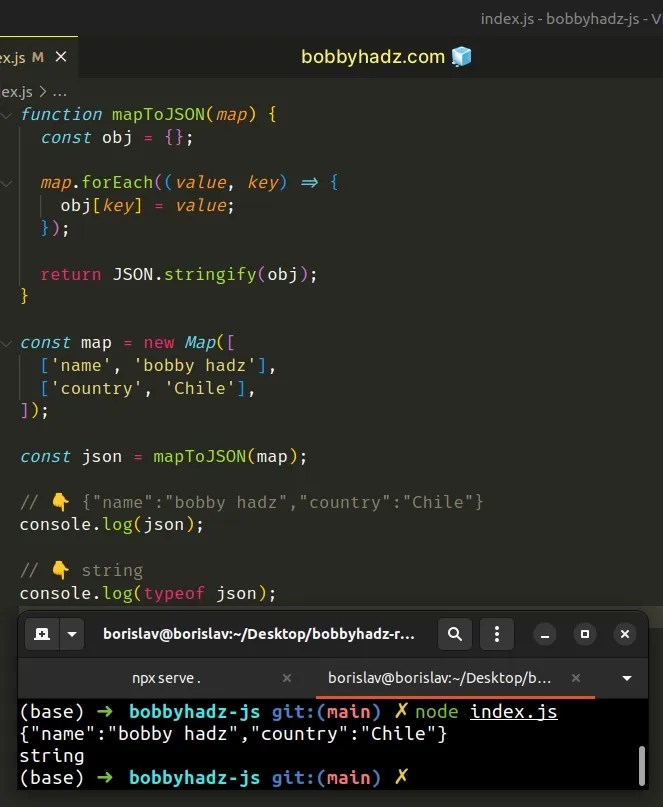Close the index.js editor tab
663x807 pixels.
pyautogui.click(x=61, y=57)
